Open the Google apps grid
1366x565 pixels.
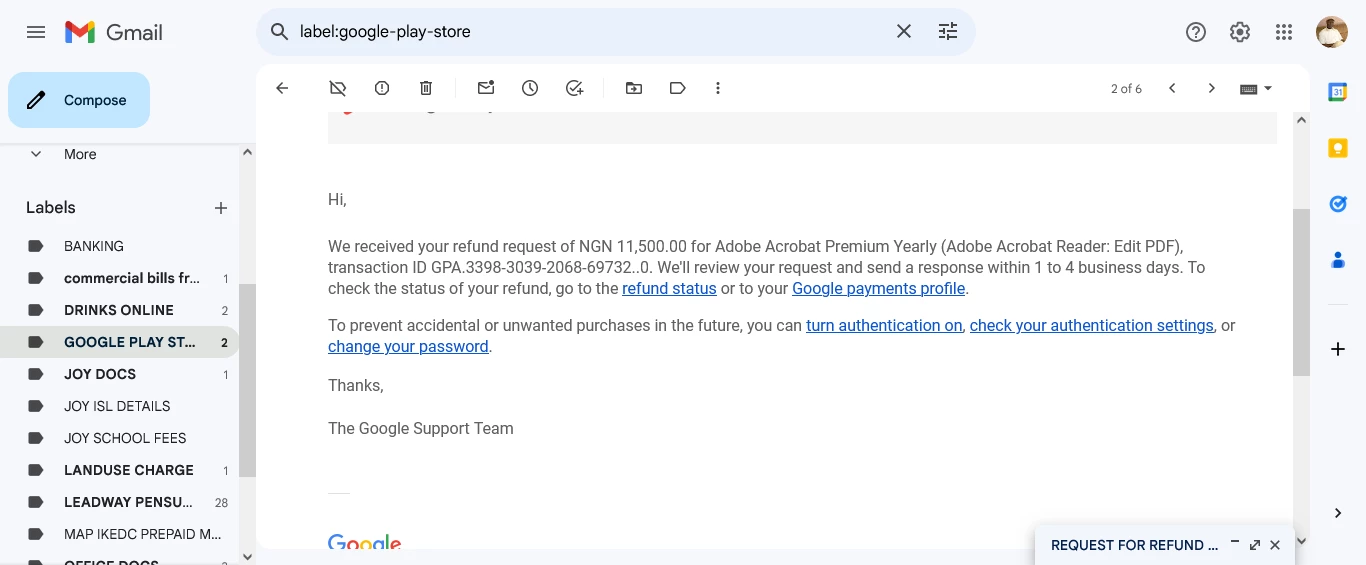(1284, 32)
